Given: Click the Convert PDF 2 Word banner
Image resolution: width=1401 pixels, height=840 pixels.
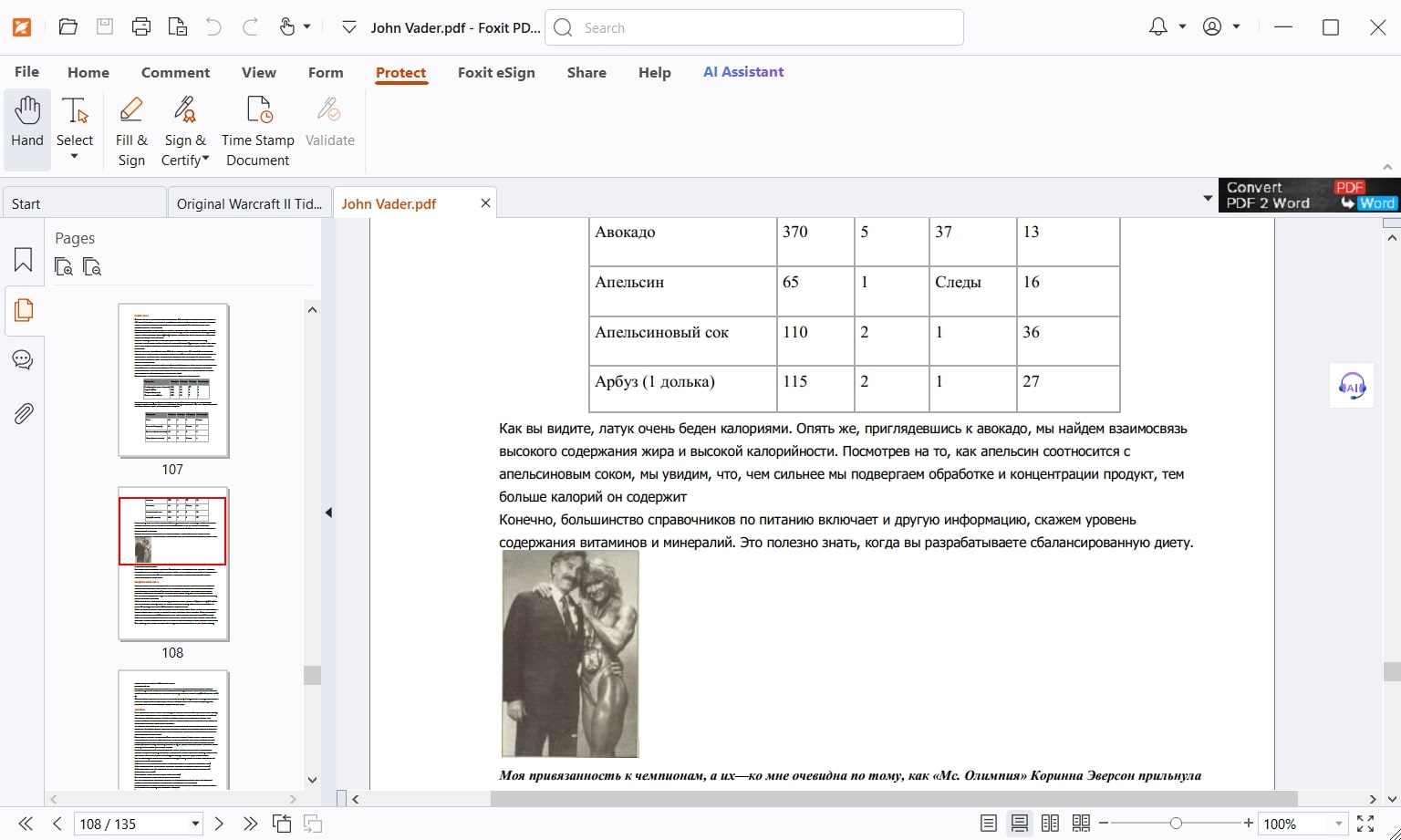Looking at the screenshot, I should pyautogui.click(x=1309, y=195).
